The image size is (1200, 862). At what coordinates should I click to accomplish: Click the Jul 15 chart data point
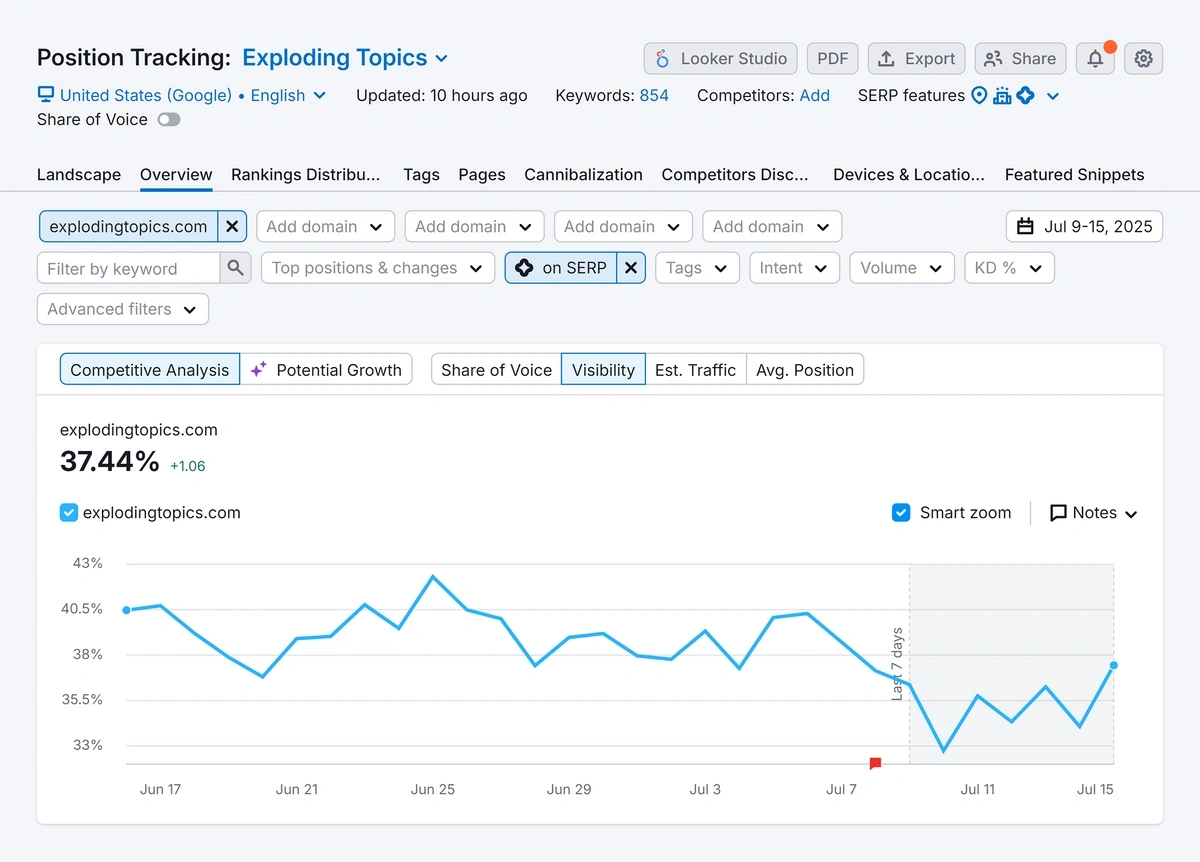click(x=1113, y=665)
